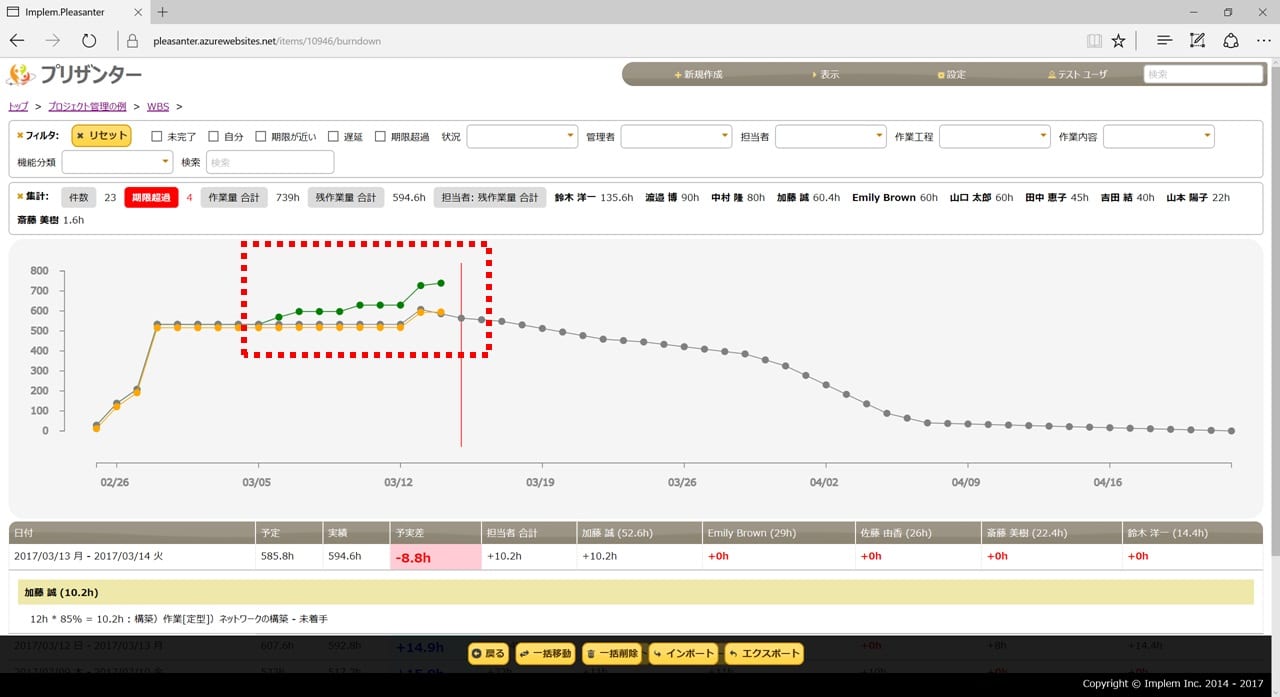Viewport: 1280px width, 697px height.
Task: Toggle the 遅延 checkbox
Action: 333,137
